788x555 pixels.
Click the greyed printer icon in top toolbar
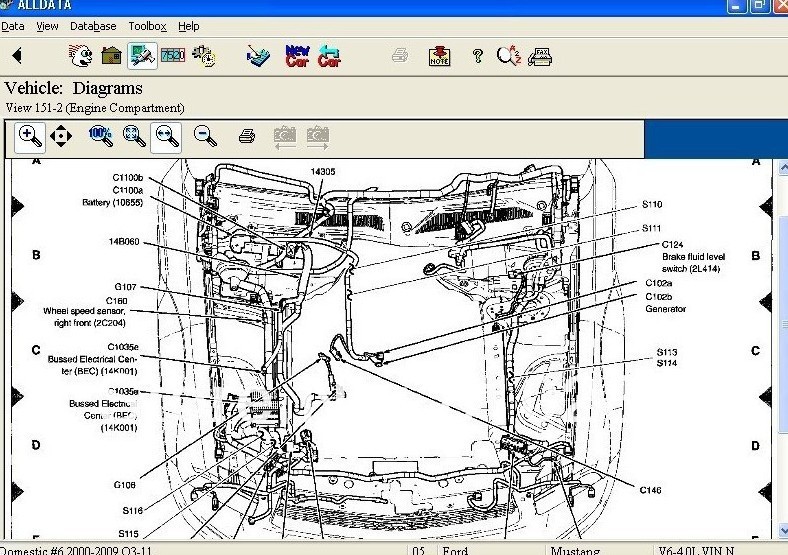pos(400,55)
